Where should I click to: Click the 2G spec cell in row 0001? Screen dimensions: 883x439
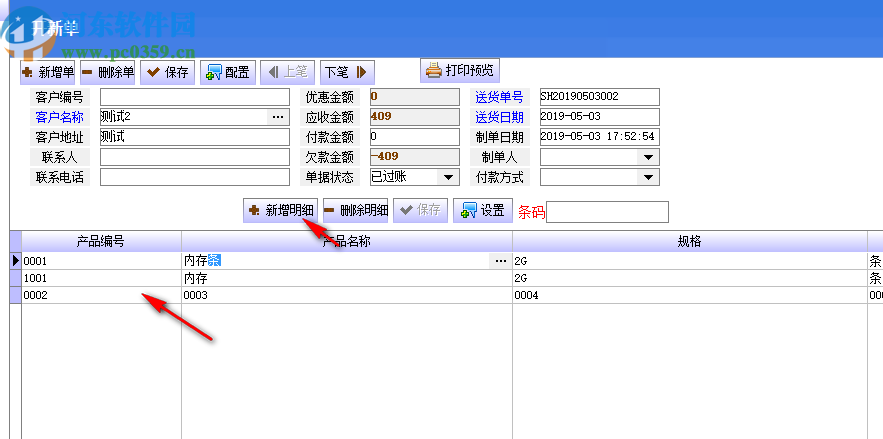[x=690, y=261]
